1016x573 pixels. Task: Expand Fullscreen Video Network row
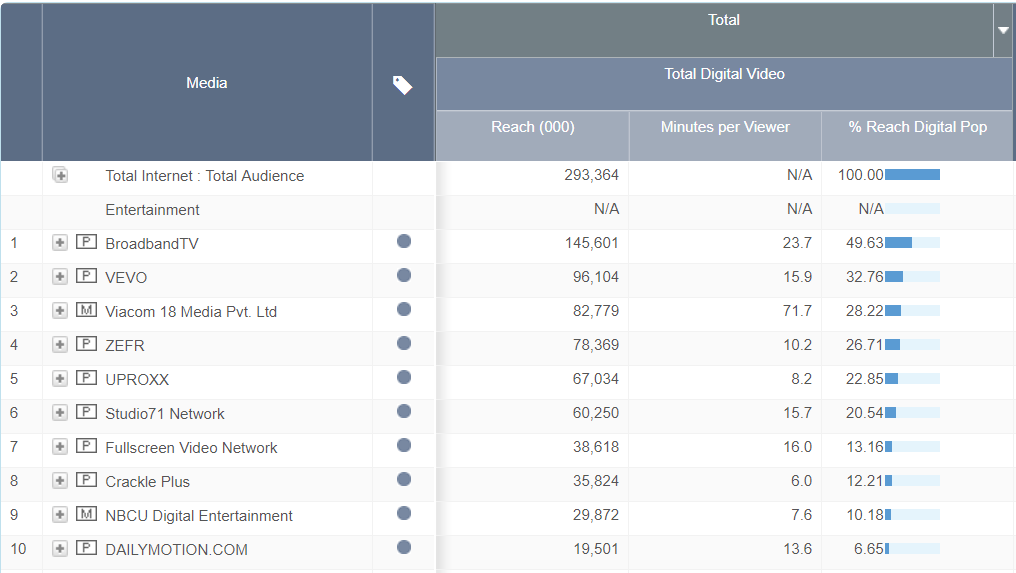click(60, 447)
